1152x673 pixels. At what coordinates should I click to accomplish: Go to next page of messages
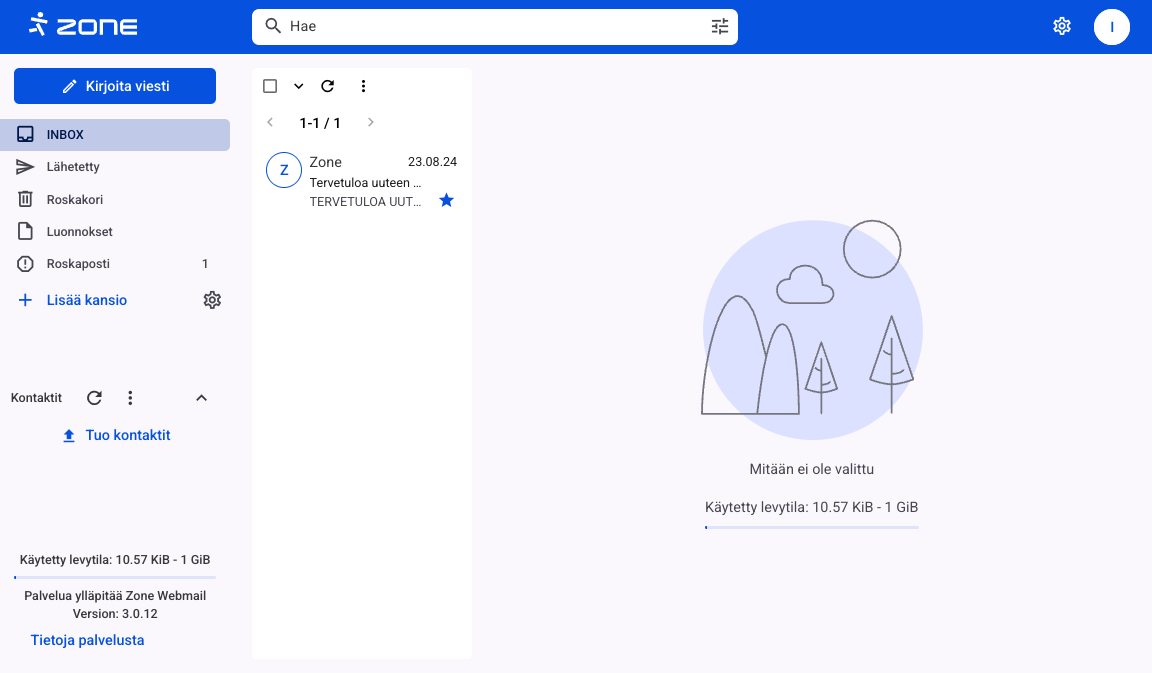(371, 123)
